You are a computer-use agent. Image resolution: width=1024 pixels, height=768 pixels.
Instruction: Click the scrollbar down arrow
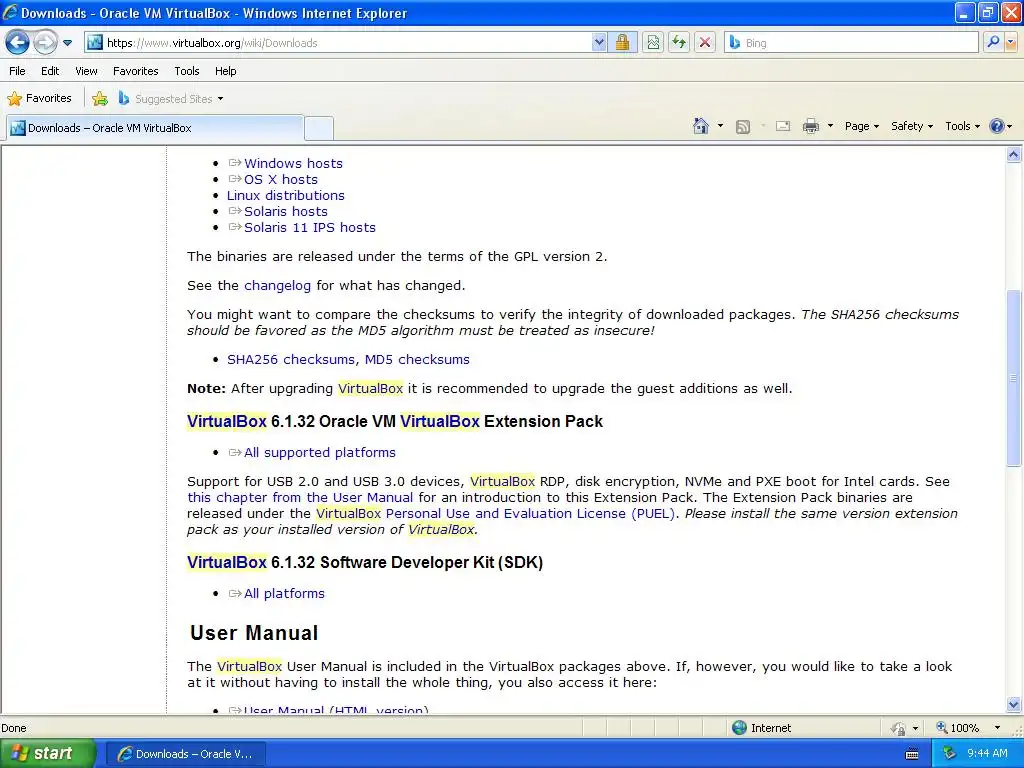1014,704
